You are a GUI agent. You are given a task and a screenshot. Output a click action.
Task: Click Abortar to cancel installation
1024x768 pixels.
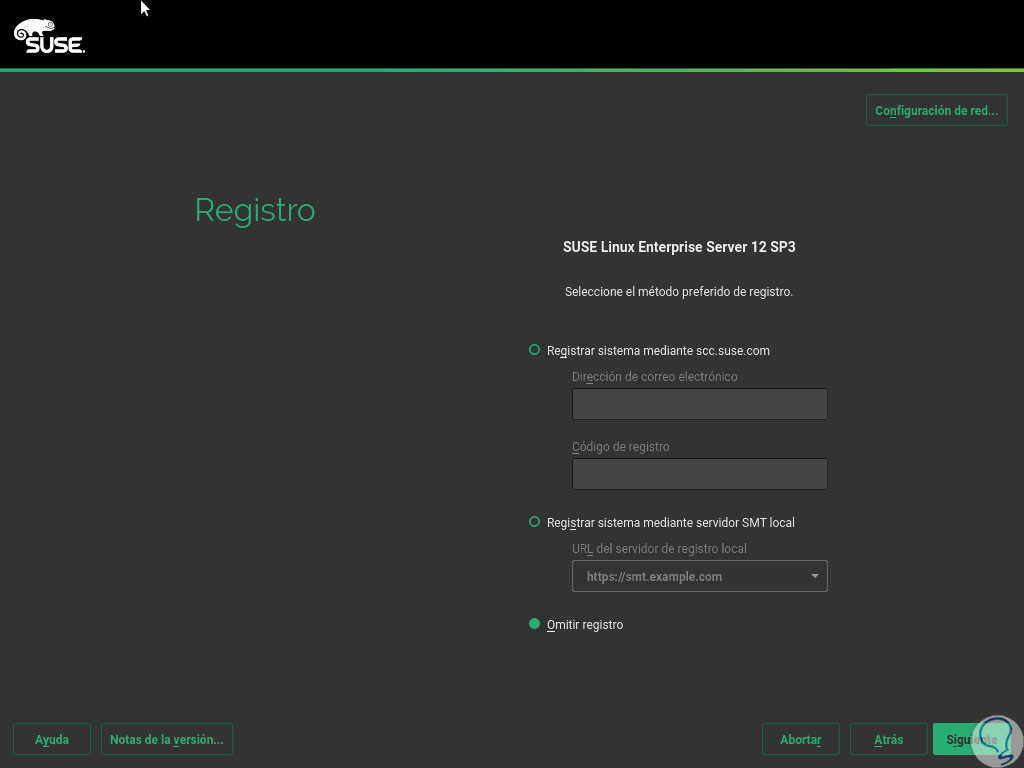(x=801, y=739)
